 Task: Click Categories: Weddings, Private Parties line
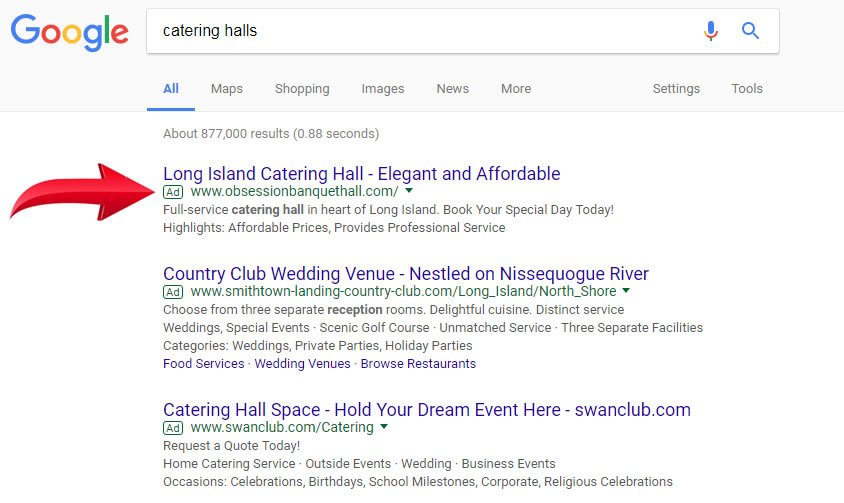click(x=318, y=346)
